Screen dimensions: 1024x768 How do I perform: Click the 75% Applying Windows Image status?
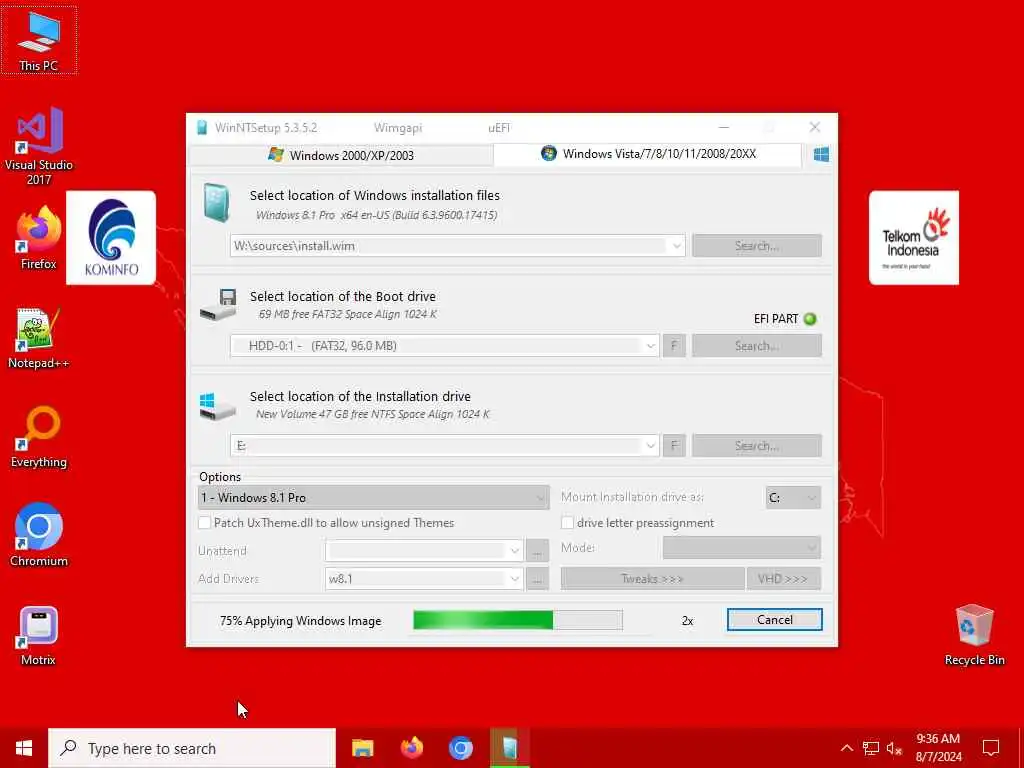click(x=300, y=621)
